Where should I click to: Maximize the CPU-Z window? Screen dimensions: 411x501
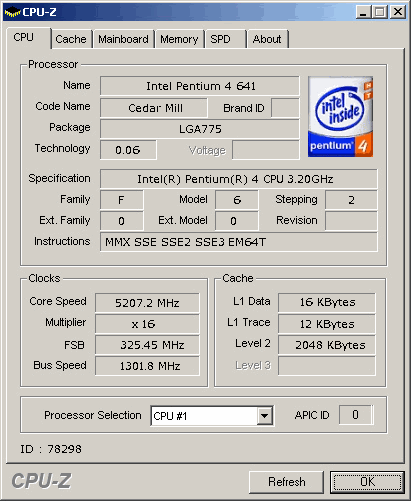(380, 12)
